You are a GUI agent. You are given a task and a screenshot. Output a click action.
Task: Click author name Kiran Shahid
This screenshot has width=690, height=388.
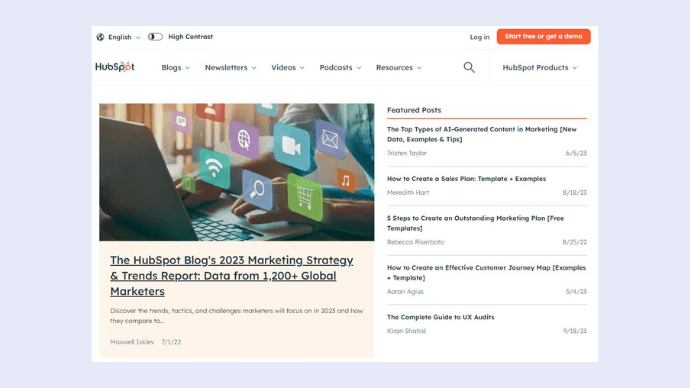click(406, 331)
